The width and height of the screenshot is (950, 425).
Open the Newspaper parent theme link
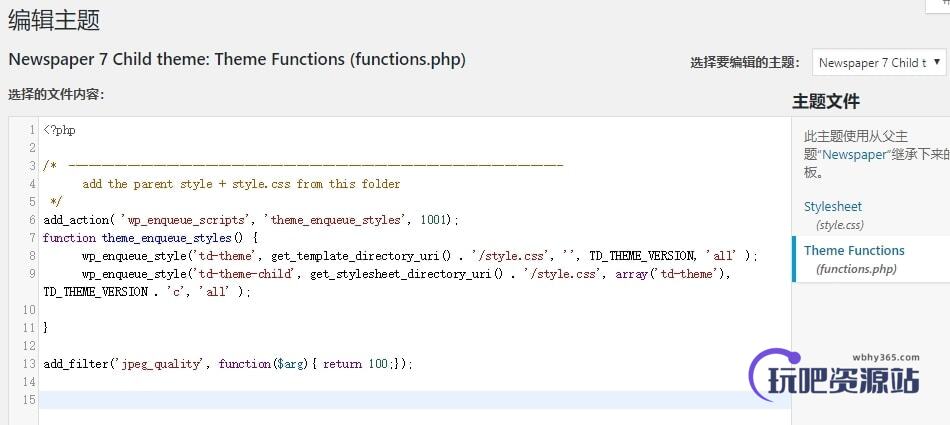click(x=854, y=155)
